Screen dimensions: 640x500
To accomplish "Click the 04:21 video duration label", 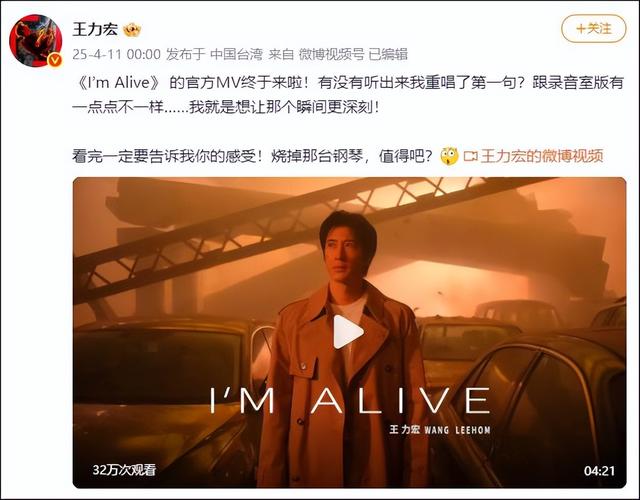I will pos(599,471).
